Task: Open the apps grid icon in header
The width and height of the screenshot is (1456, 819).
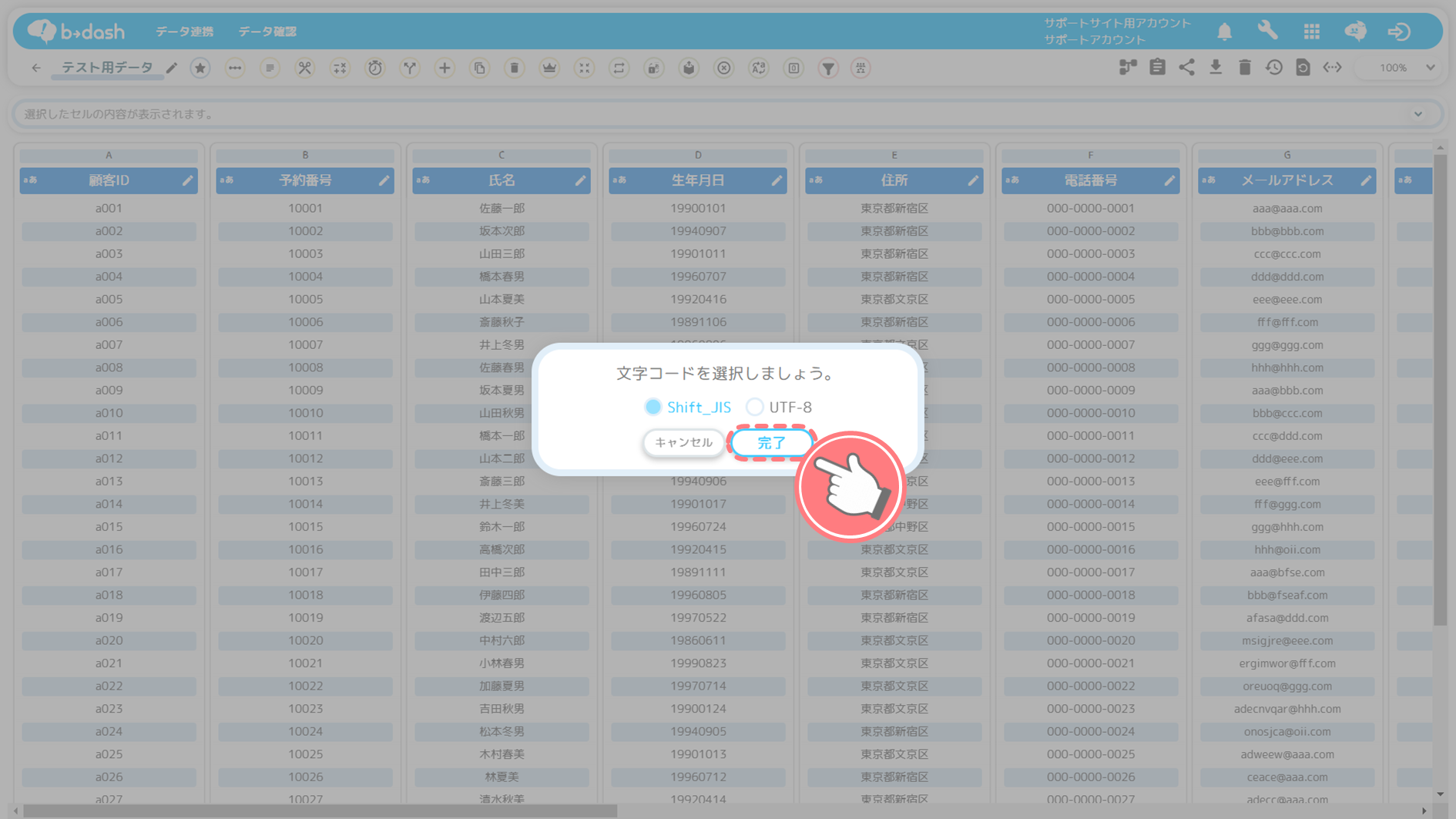Action: pyautogui.click(x=1312, y=32)
